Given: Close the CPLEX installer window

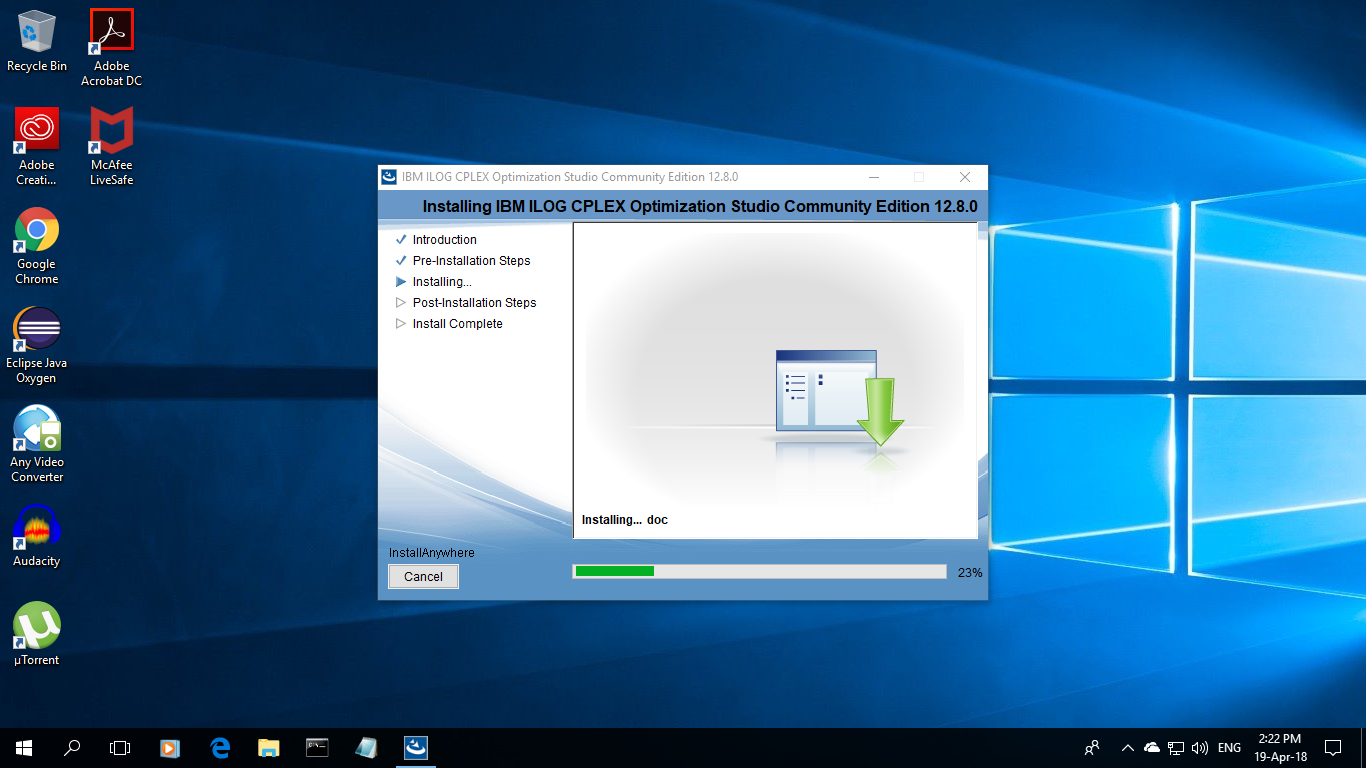Looking at the screenshot, I should coord(965,177).
